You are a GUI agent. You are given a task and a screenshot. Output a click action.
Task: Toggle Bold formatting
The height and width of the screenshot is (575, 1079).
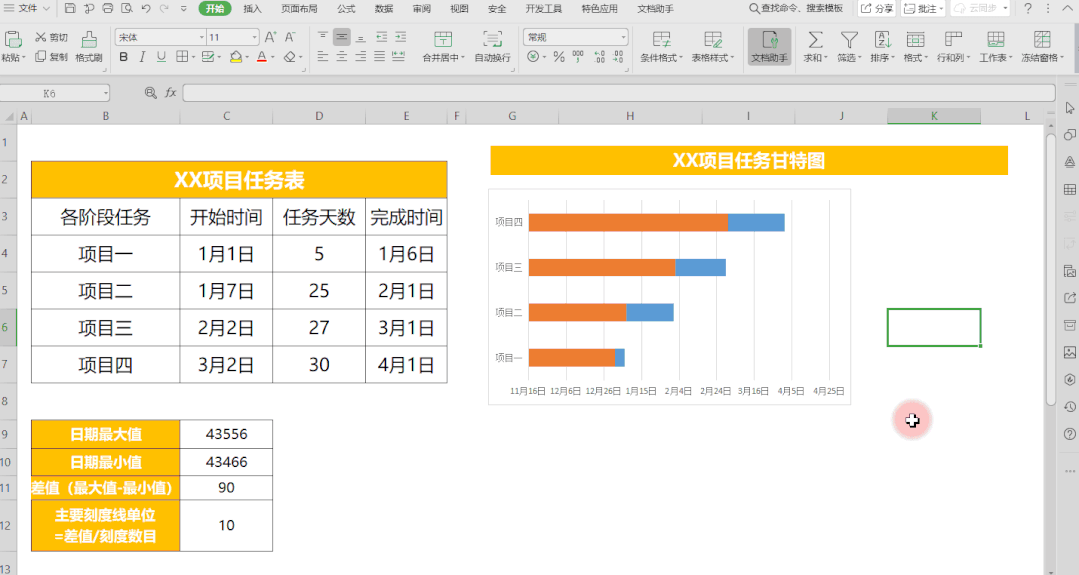124,57
